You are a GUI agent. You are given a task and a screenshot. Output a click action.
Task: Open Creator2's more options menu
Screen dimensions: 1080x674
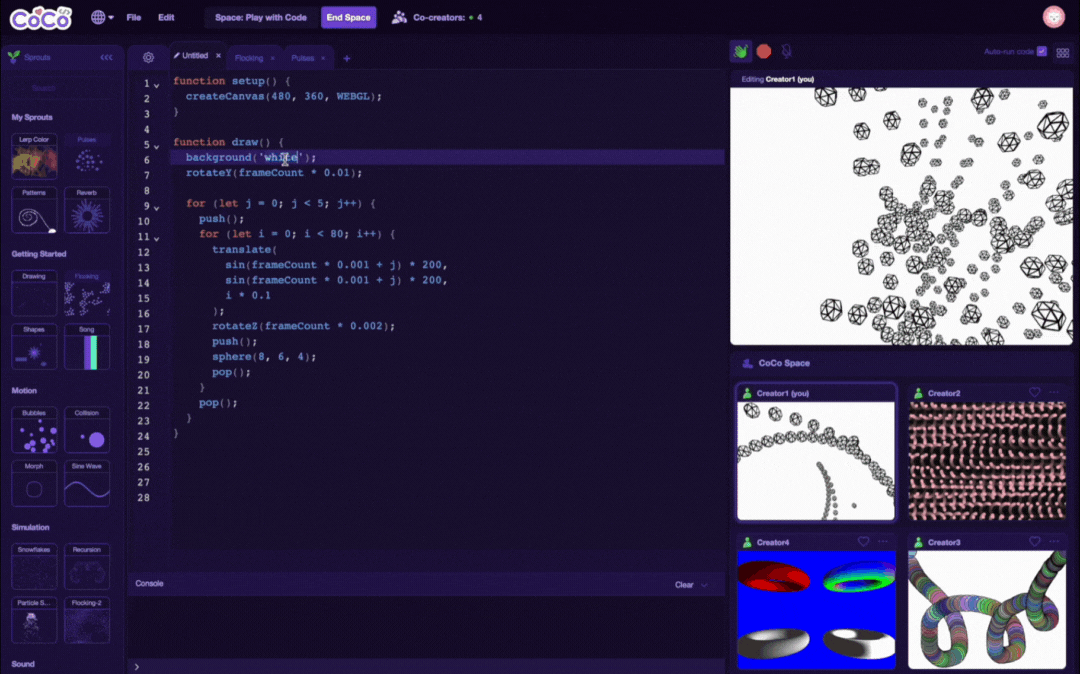click(x=1054, y=392)
